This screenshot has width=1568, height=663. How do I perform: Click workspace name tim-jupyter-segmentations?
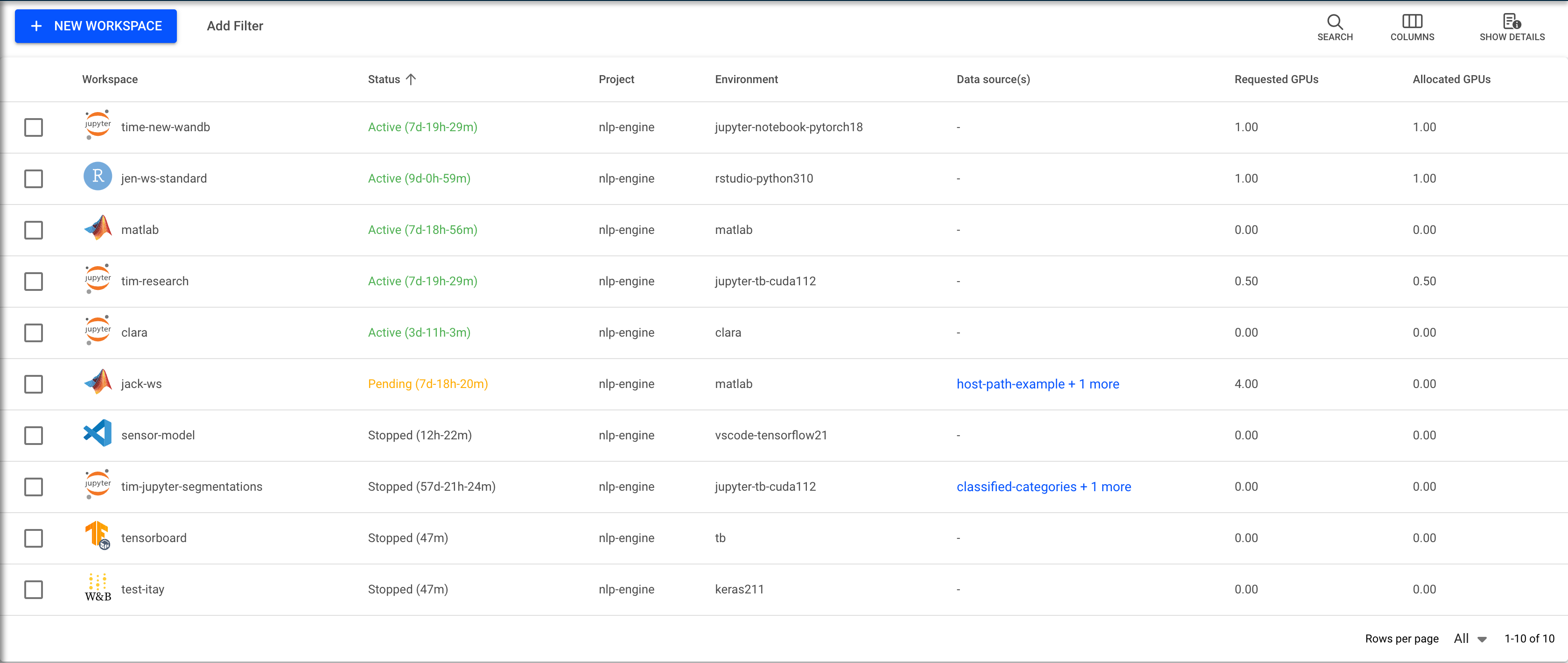192,487
